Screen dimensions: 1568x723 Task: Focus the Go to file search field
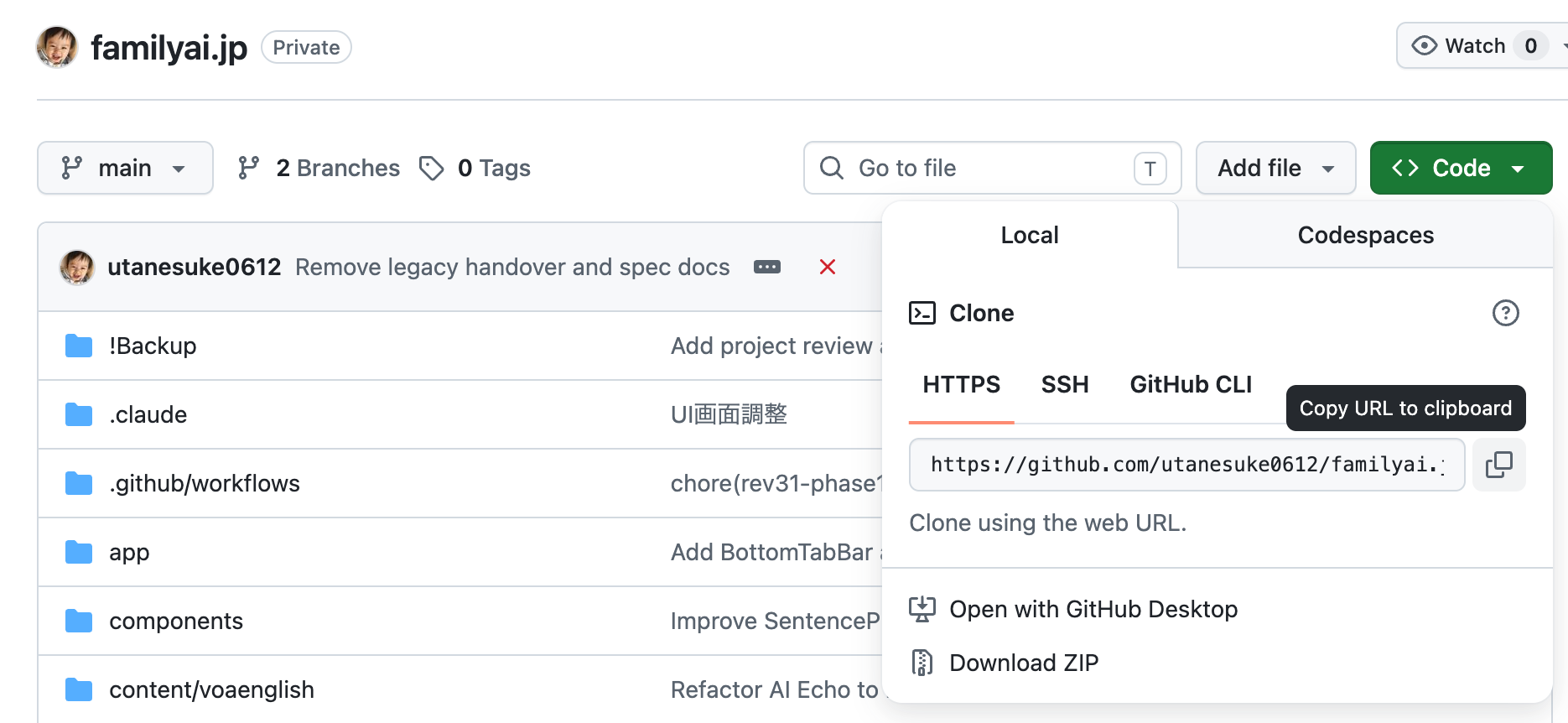(993, 168)
